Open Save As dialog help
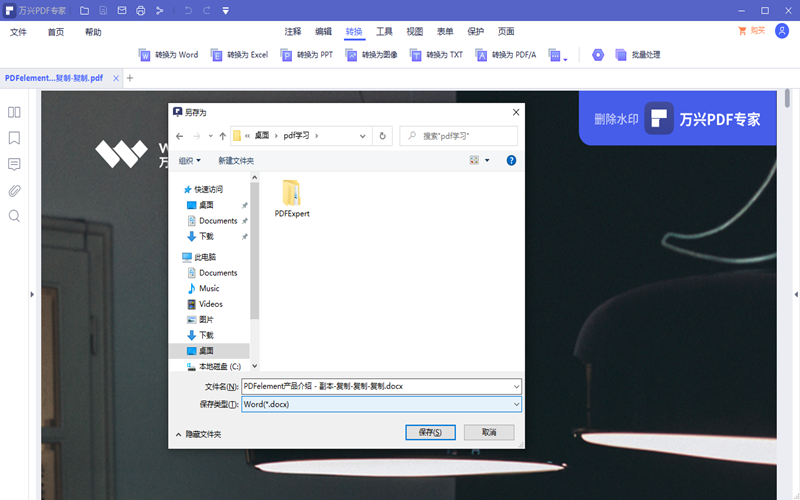 point(511,161)
